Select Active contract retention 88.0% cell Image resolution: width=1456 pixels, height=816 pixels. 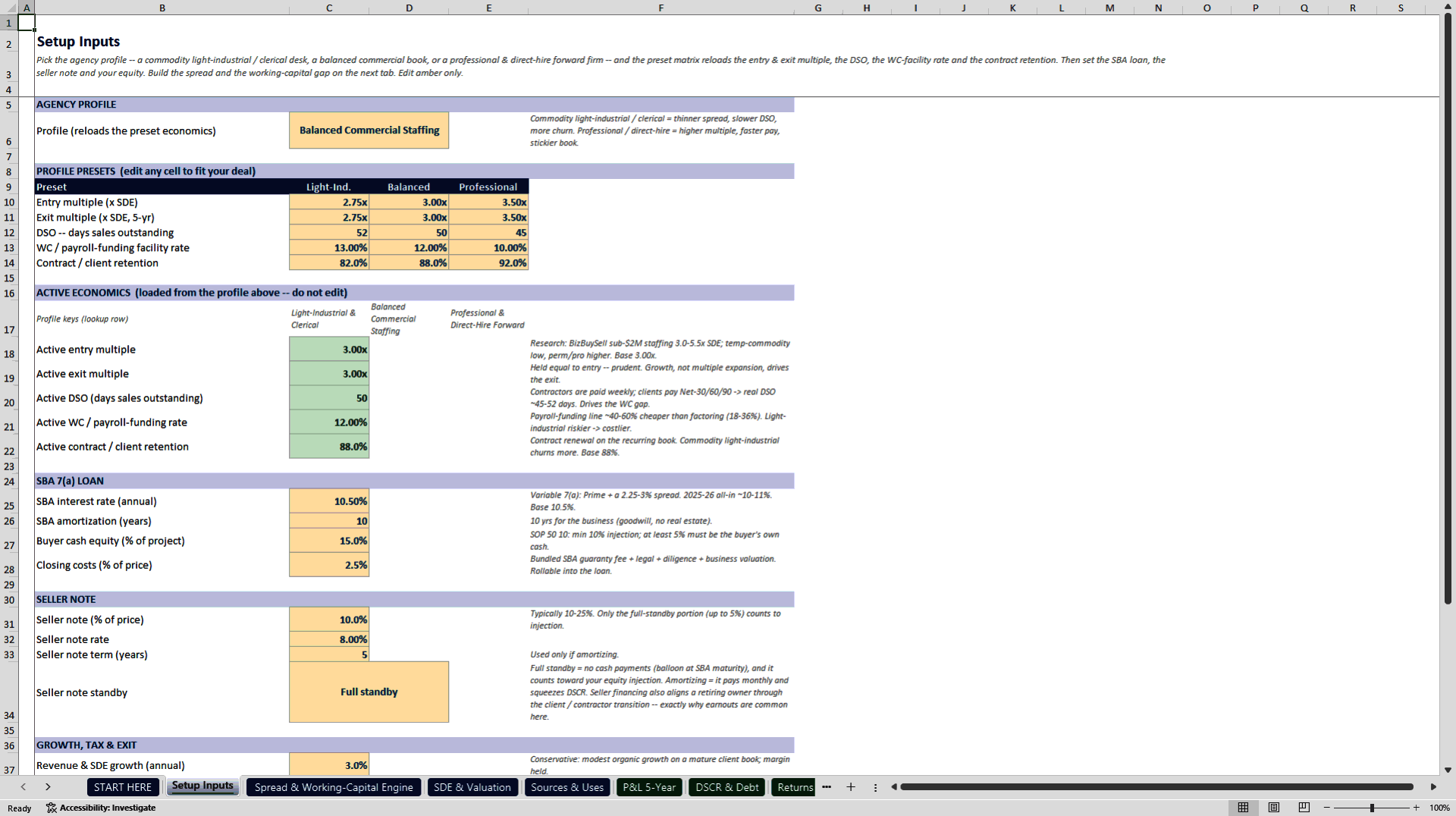[x=329, y=447]
